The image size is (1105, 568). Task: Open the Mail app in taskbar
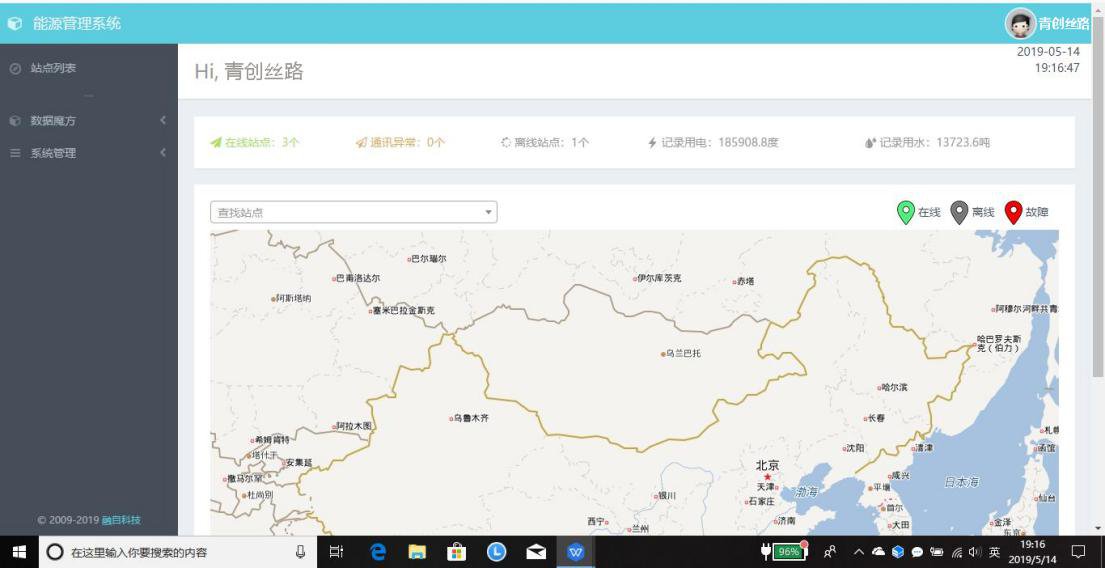(x=535, y=551)
